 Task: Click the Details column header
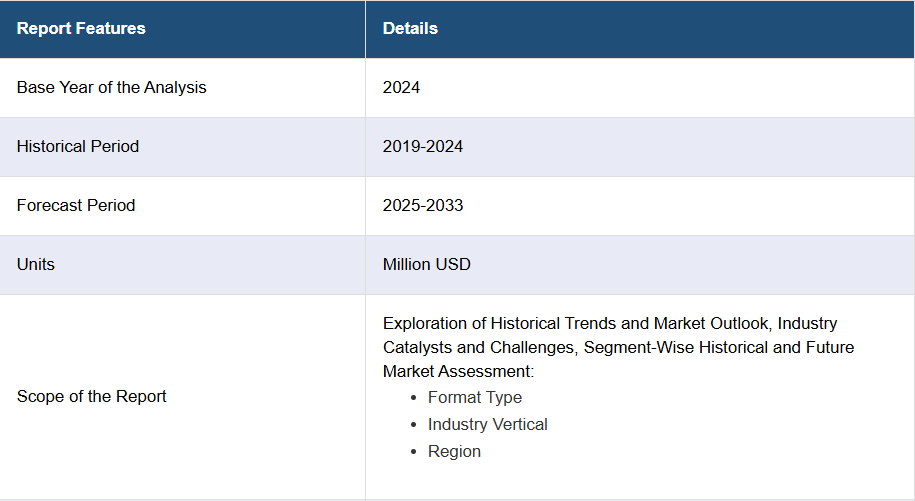click(410, 28)
